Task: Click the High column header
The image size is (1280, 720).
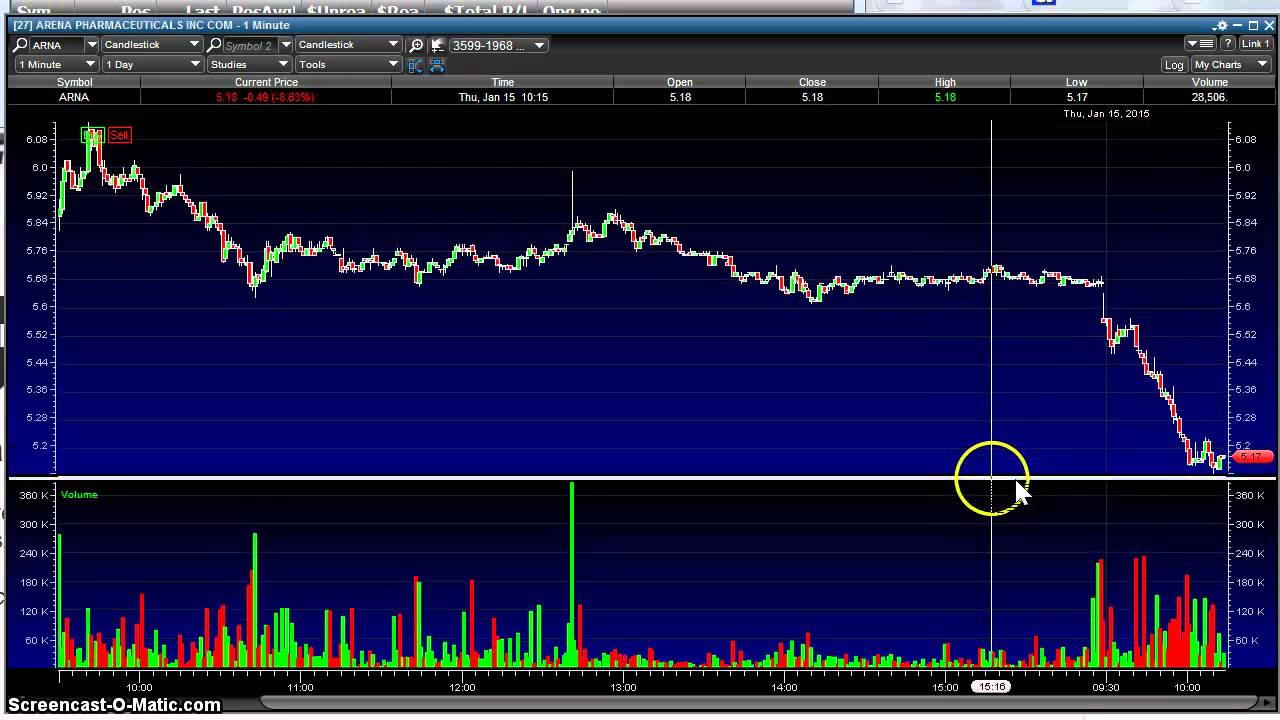Action: (945, 82)
